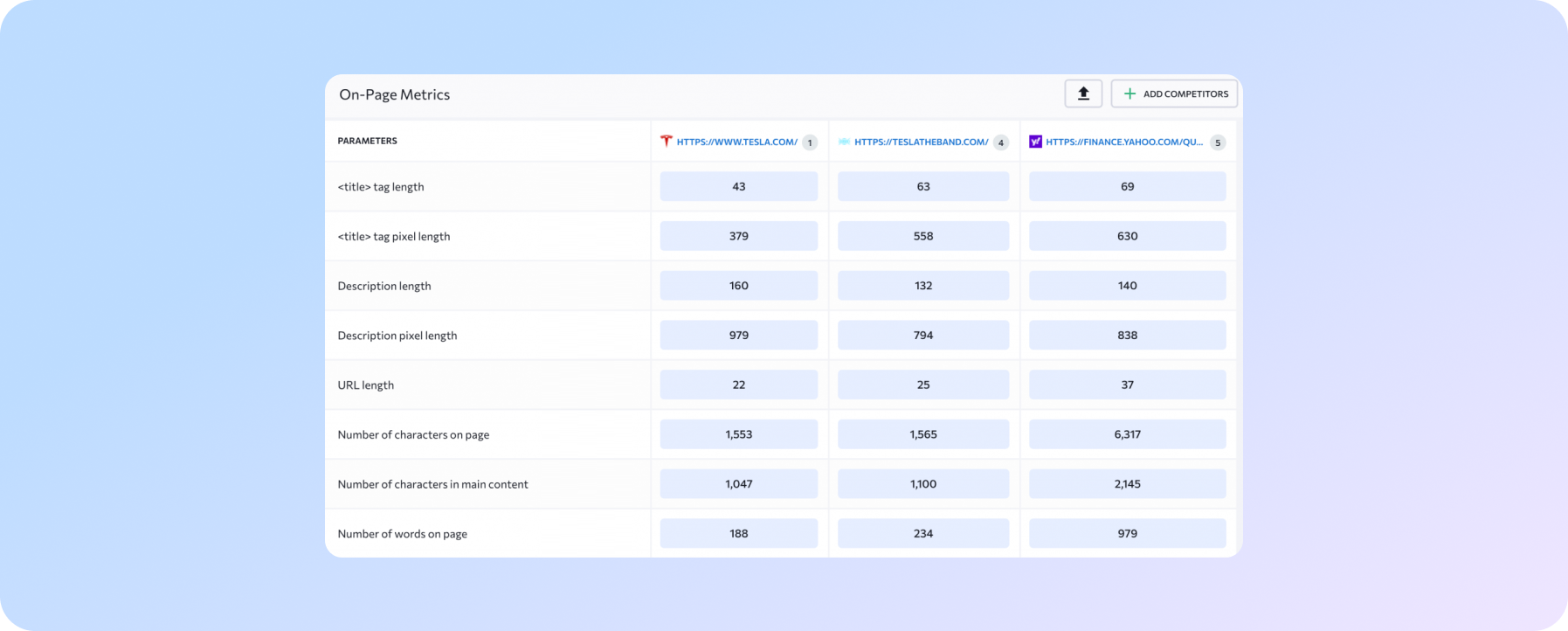Open the https://www.tesla.com/ link
The width and height of the screenshot is (1568, 631).
[736, 142]
